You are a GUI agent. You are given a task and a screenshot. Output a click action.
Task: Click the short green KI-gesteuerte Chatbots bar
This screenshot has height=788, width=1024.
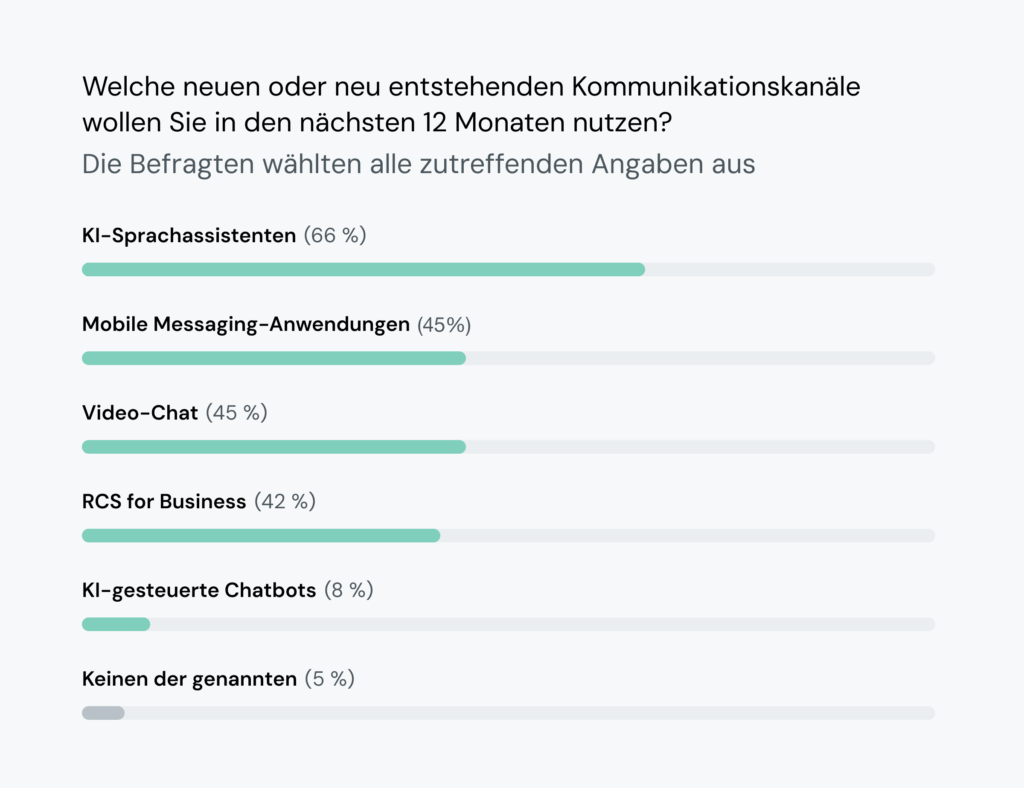pos(116,624)
